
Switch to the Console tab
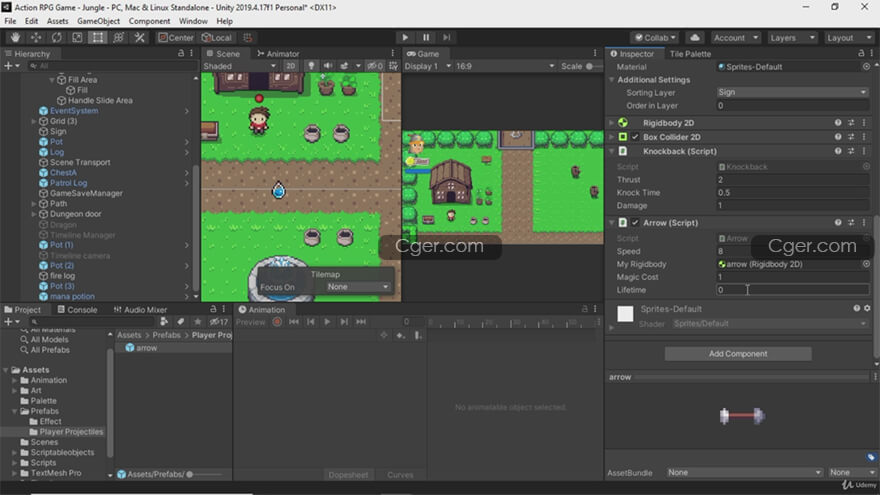pyautogui.click(x=77, y=309)
